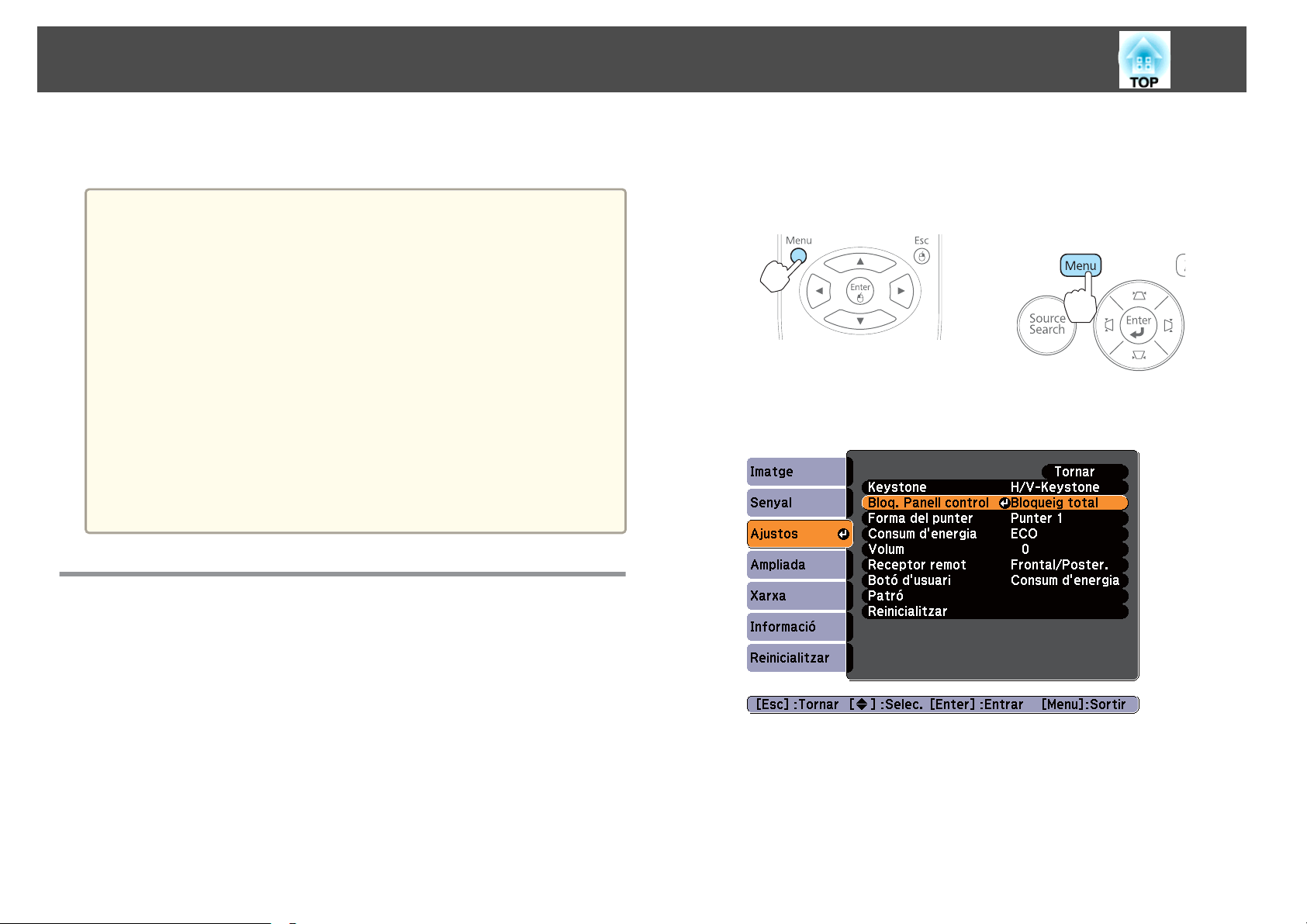This screenshot has height=924, width=1307.
Task: Click the panel's bottom keystone button
Action: pos(1138,355)
